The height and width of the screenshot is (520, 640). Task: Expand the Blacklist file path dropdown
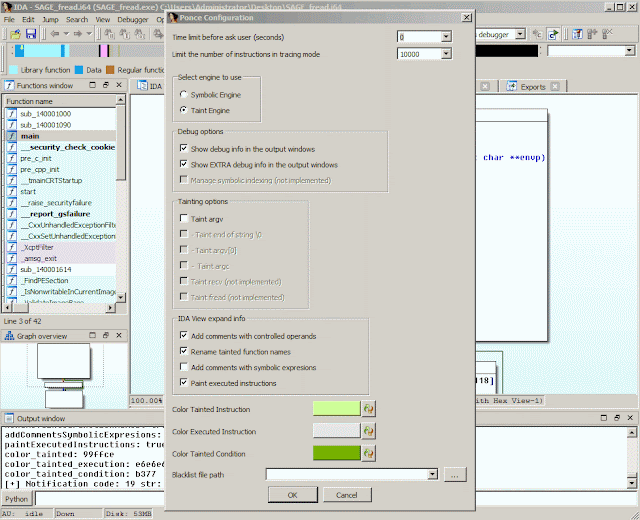point(432,474)
